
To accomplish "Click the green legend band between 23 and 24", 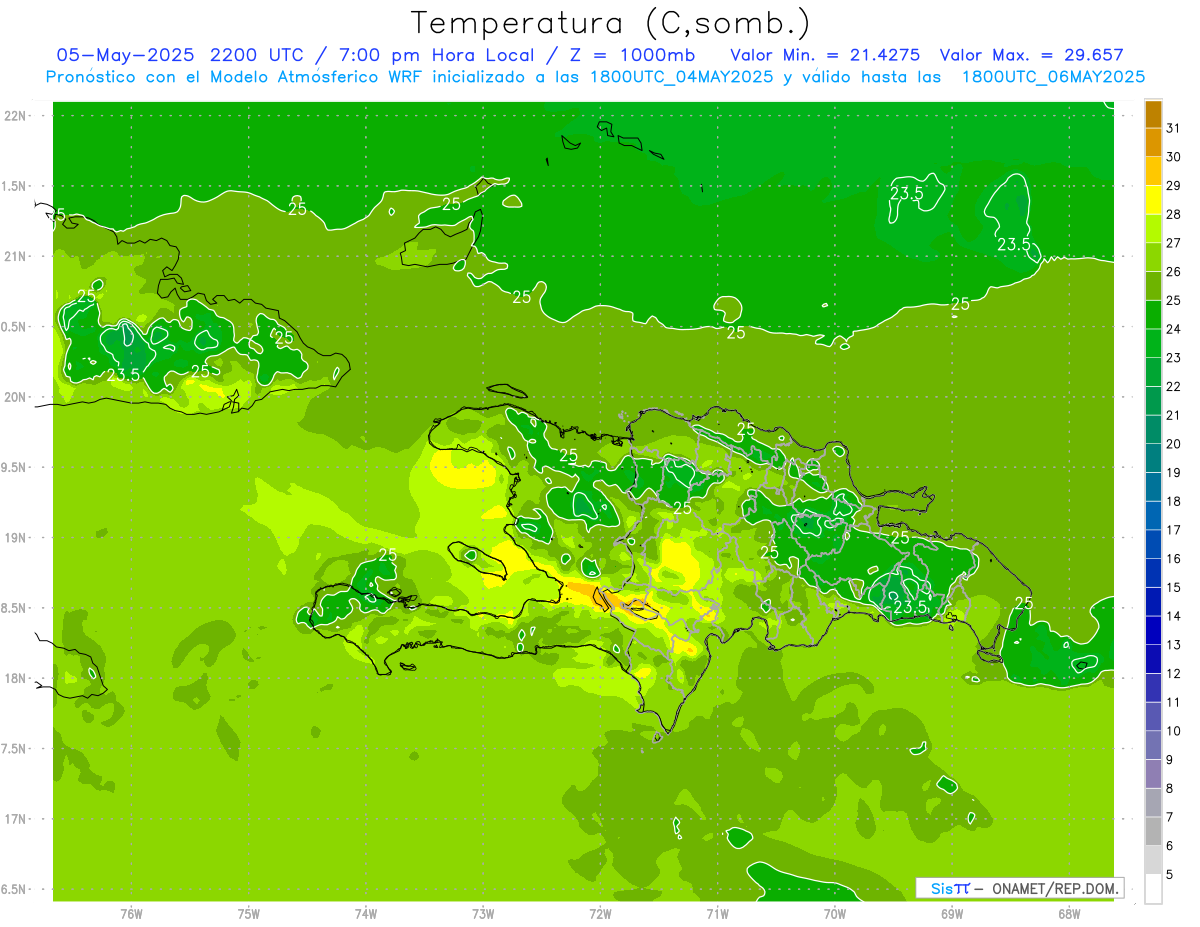I will [x=1153, y=343].
